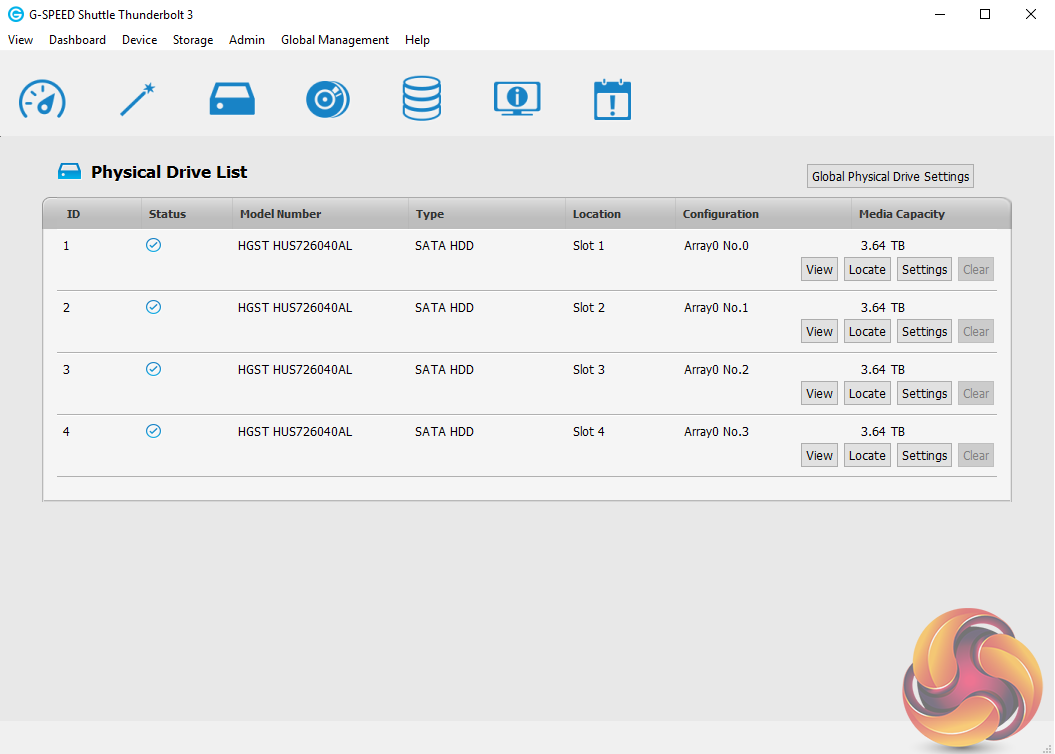Launch the Wizard magic wand icon
The height and width of the screenshot is (754, 1055).
pyautogui.click(x=137, y=100)
